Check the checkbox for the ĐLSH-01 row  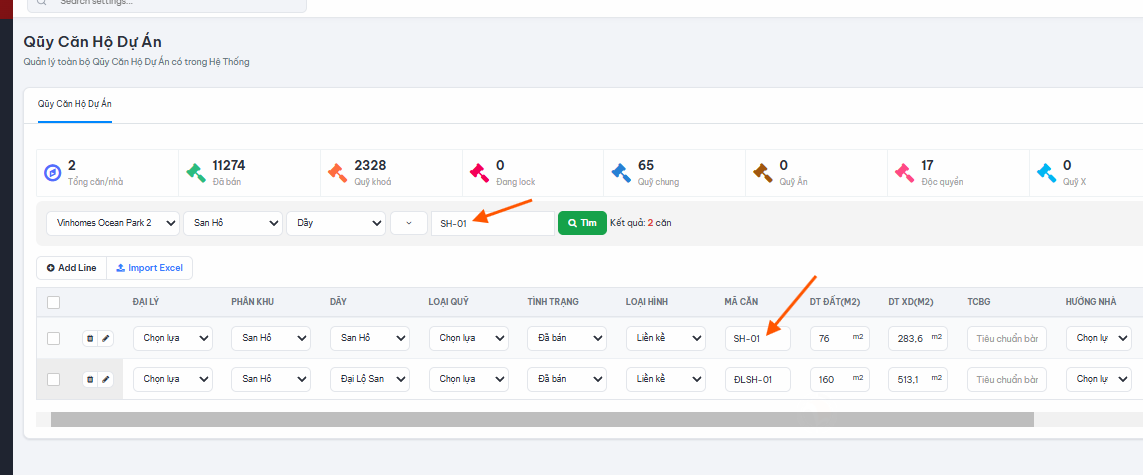[x=53, y=379]
